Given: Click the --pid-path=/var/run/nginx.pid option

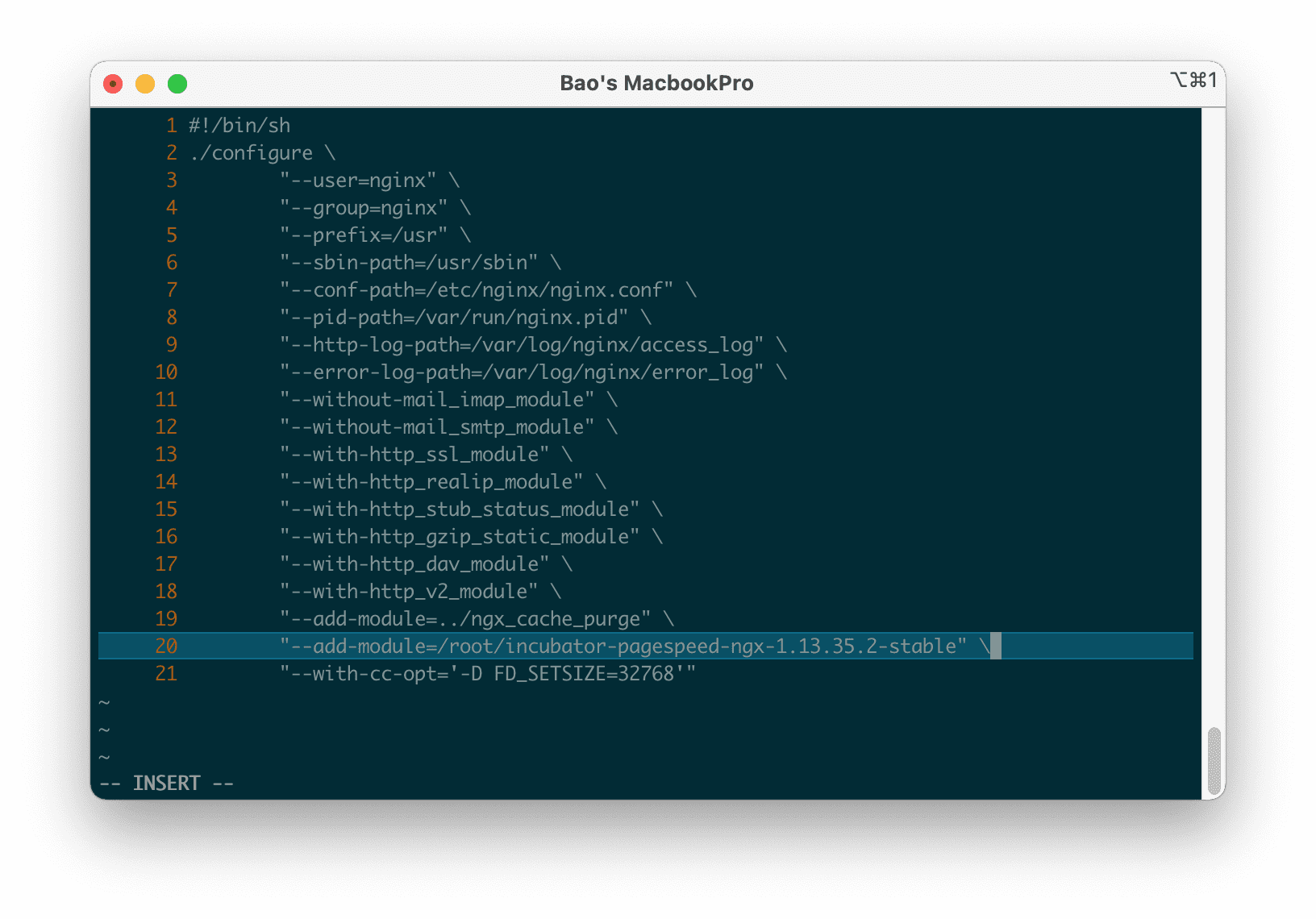Looking at the screenshot, I should click(x=454, y=318).
